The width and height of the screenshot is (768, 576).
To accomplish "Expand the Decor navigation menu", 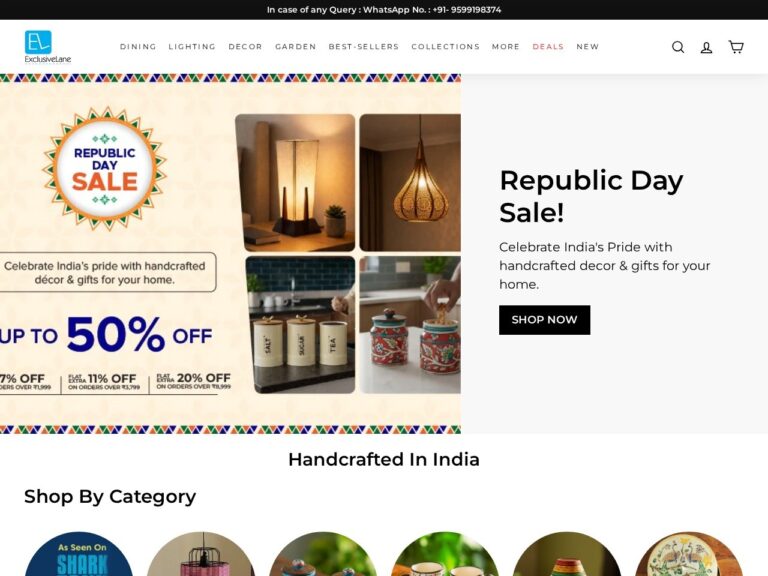I will tap(245, 47).
